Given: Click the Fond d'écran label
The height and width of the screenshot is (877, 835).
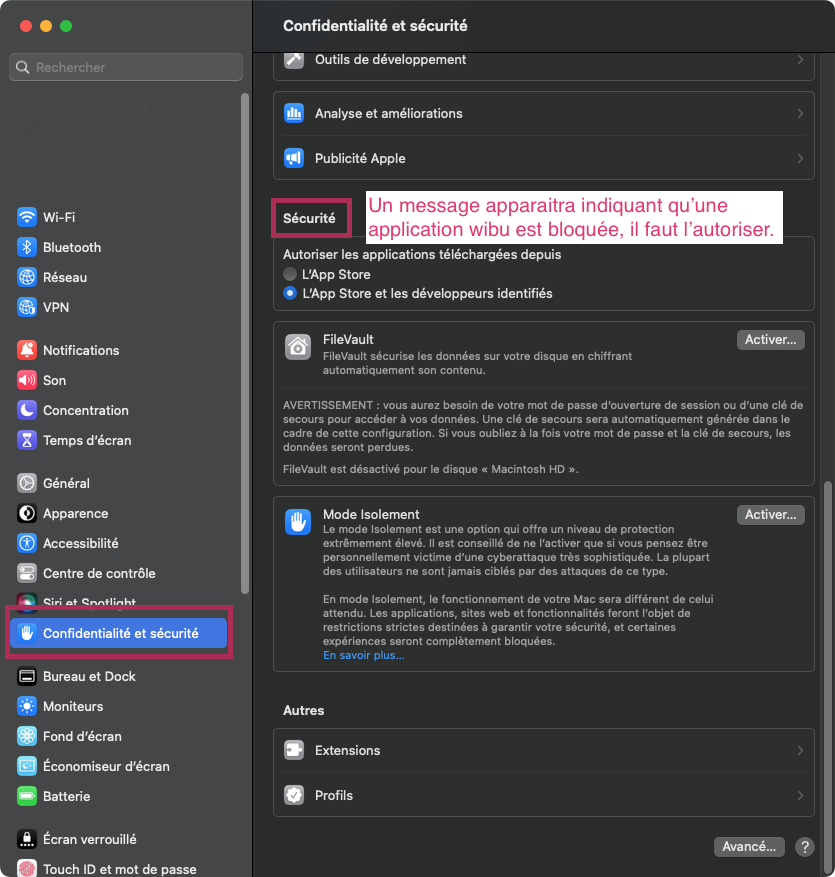Looking at the screenshot, I should pos(82,736).
